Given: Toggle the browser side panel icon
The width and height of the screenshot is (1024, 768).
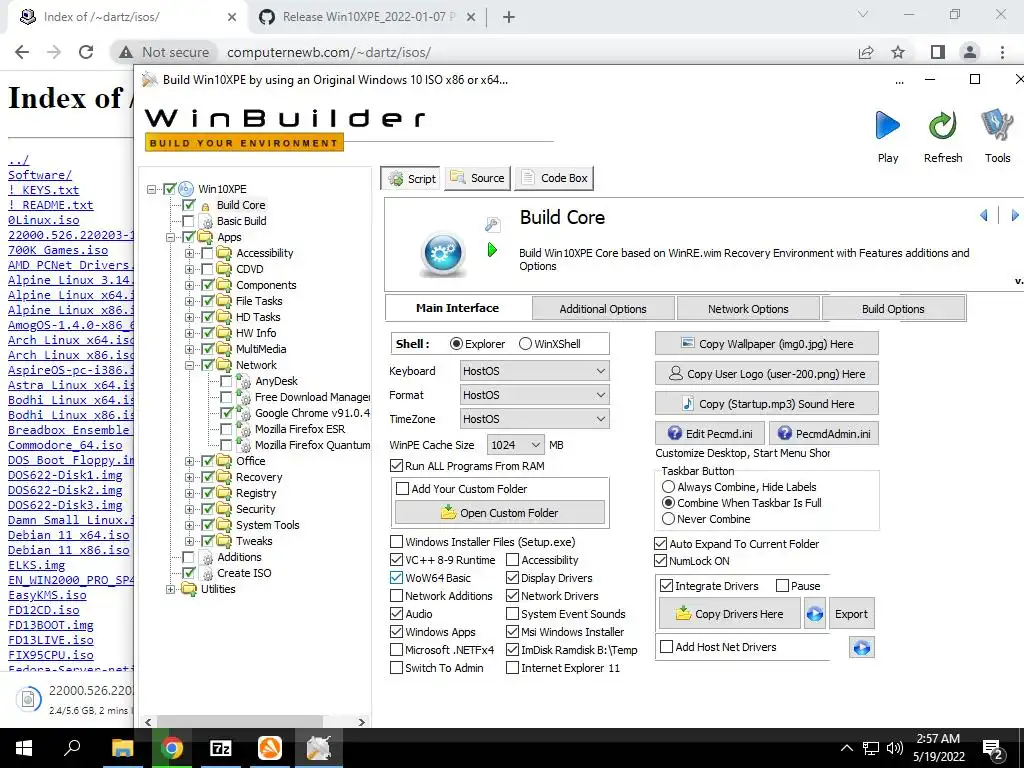Looking at the screenshot, I should point(938,52).
